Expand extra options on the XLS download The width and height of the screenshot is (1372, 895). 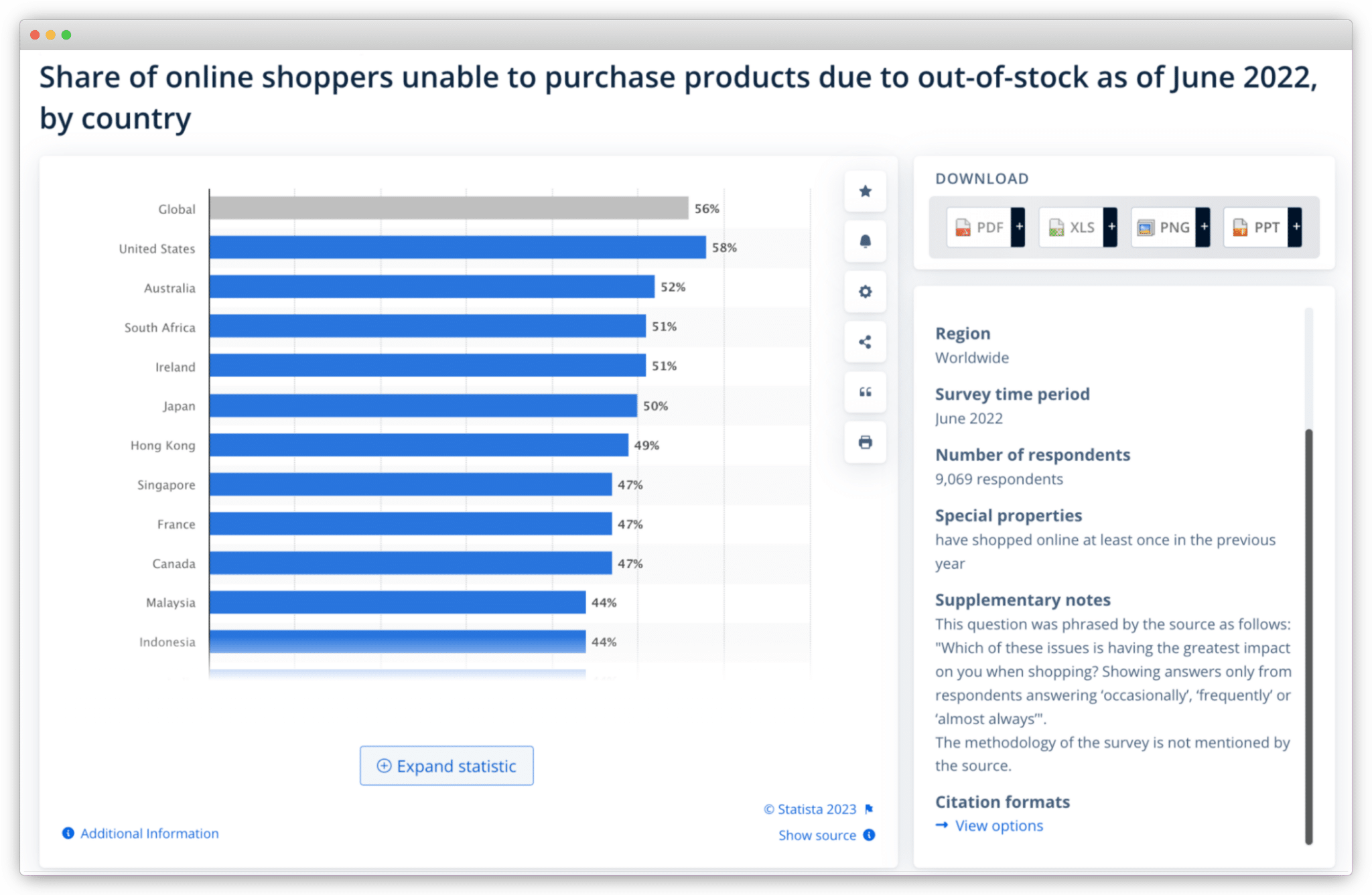click(x=1111, y=227)
